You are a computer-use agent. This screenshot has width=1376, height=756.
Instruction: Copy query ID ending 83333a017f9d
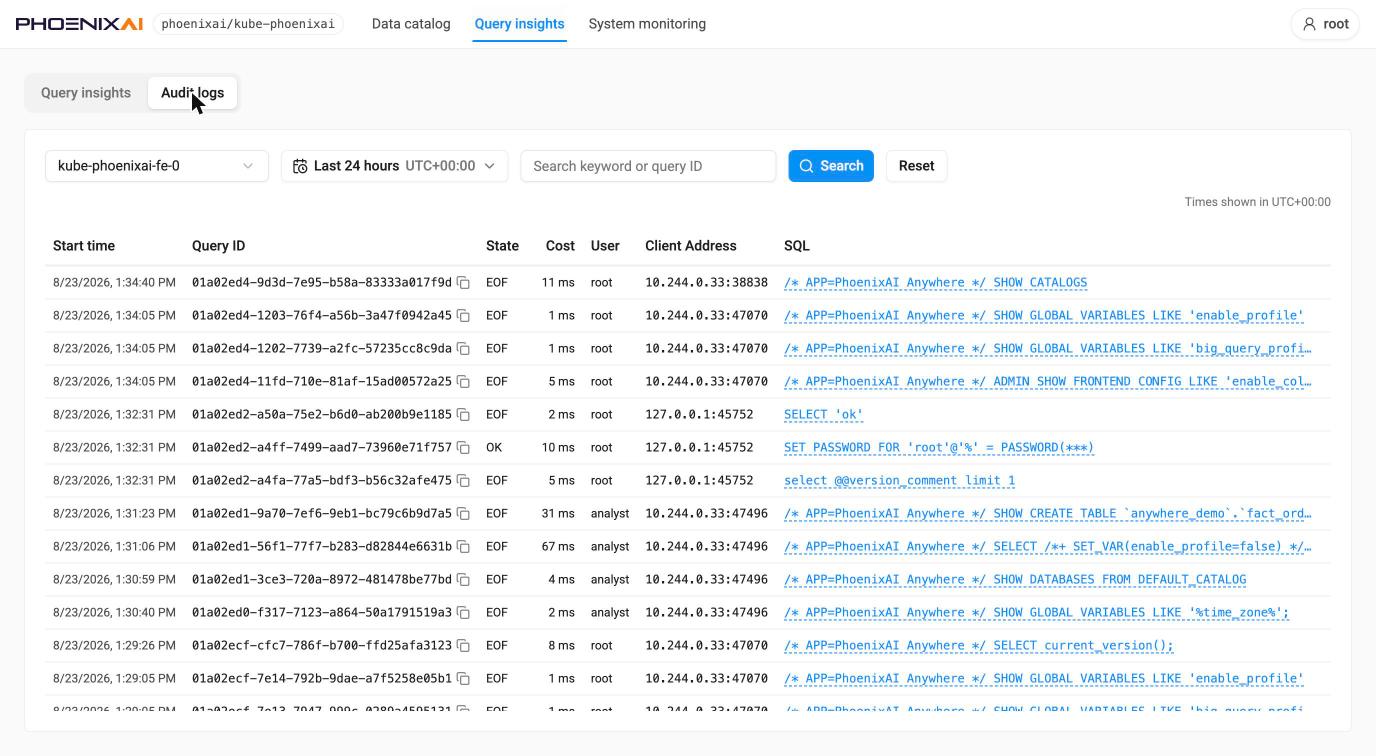pyautogui.click(x=464, y=283)
